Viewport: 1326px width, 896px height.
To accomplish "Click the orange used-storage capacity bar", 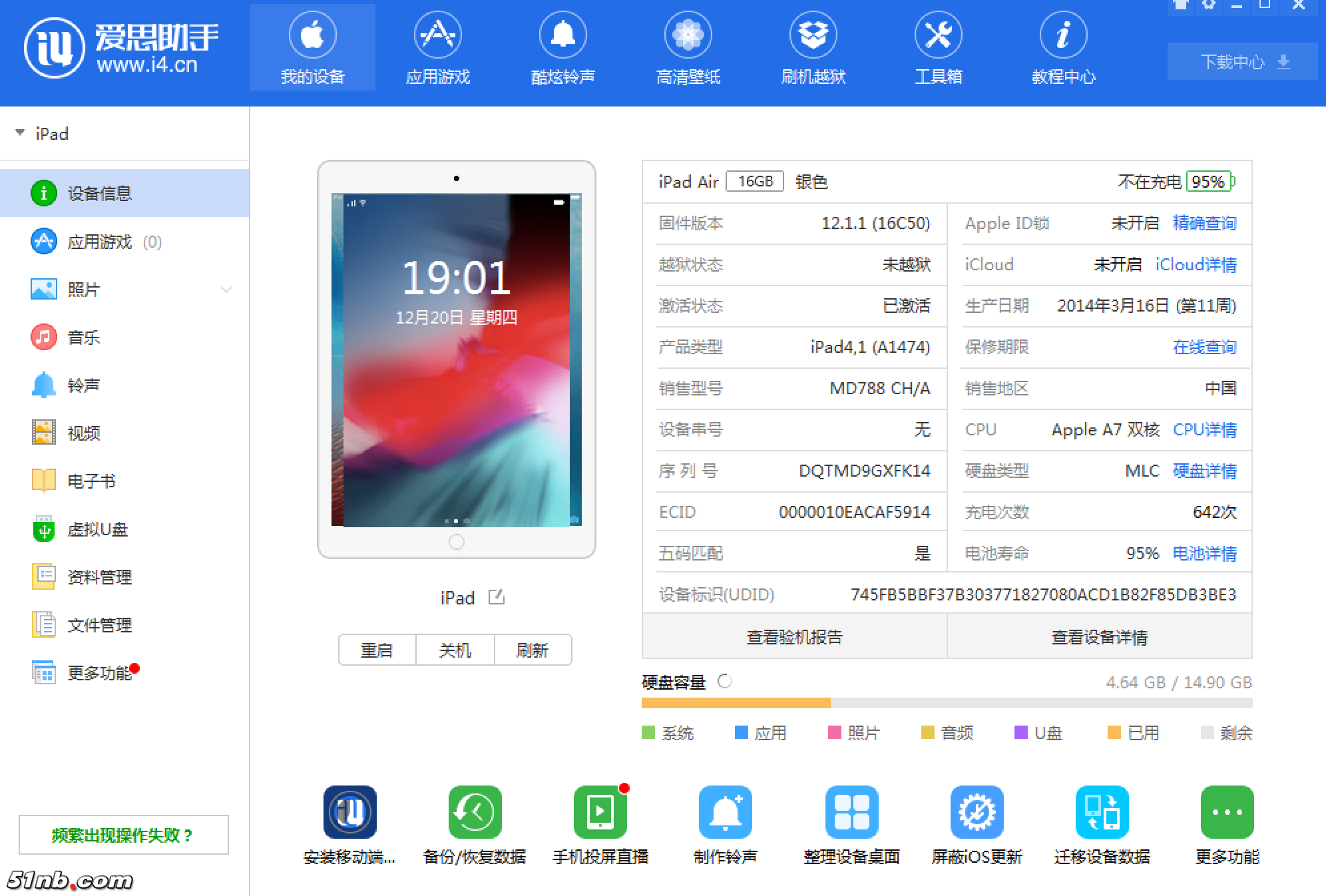I will (736, 703).
